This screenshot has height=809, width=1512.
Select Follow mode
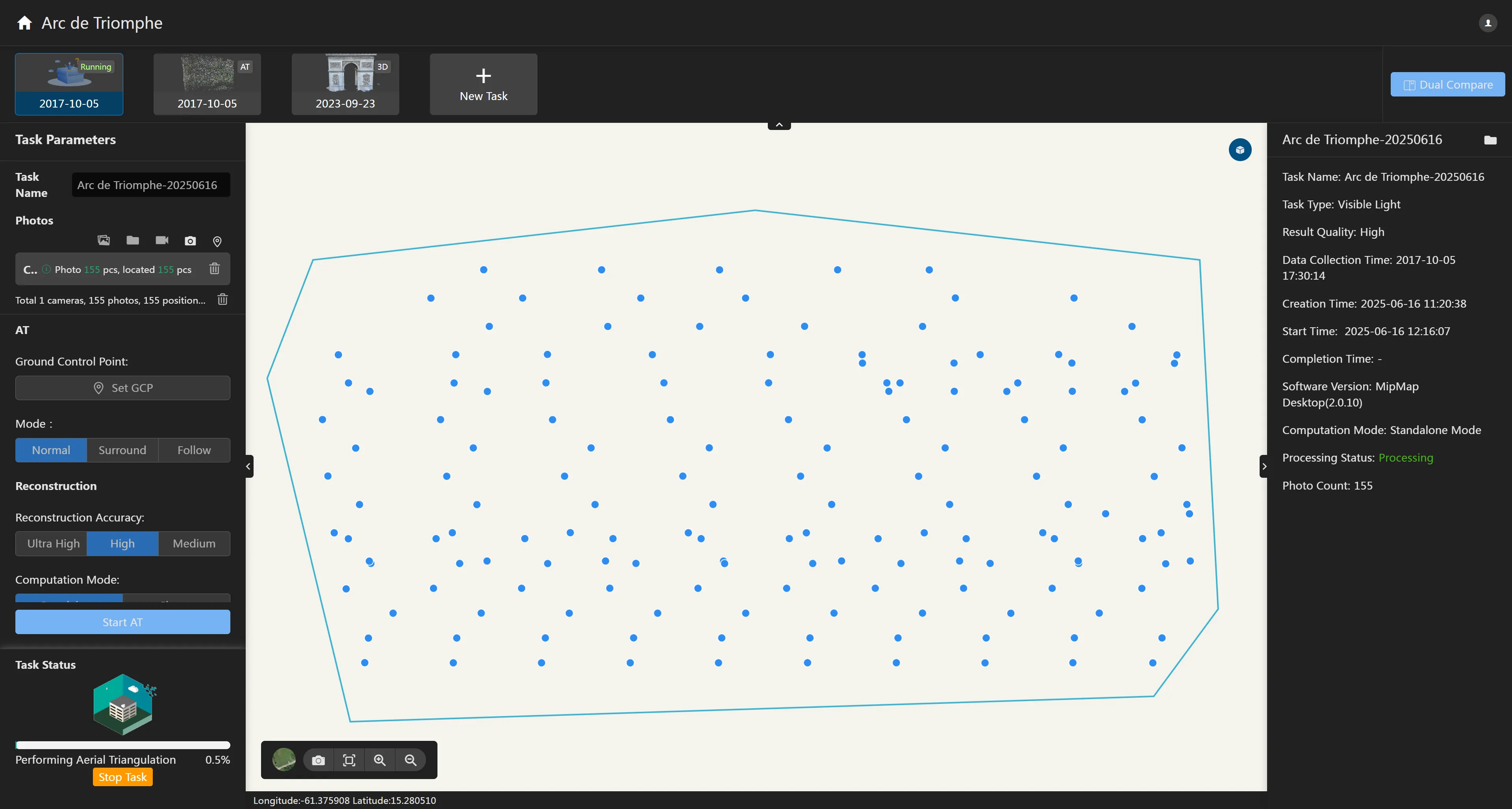tap(194, 450)
